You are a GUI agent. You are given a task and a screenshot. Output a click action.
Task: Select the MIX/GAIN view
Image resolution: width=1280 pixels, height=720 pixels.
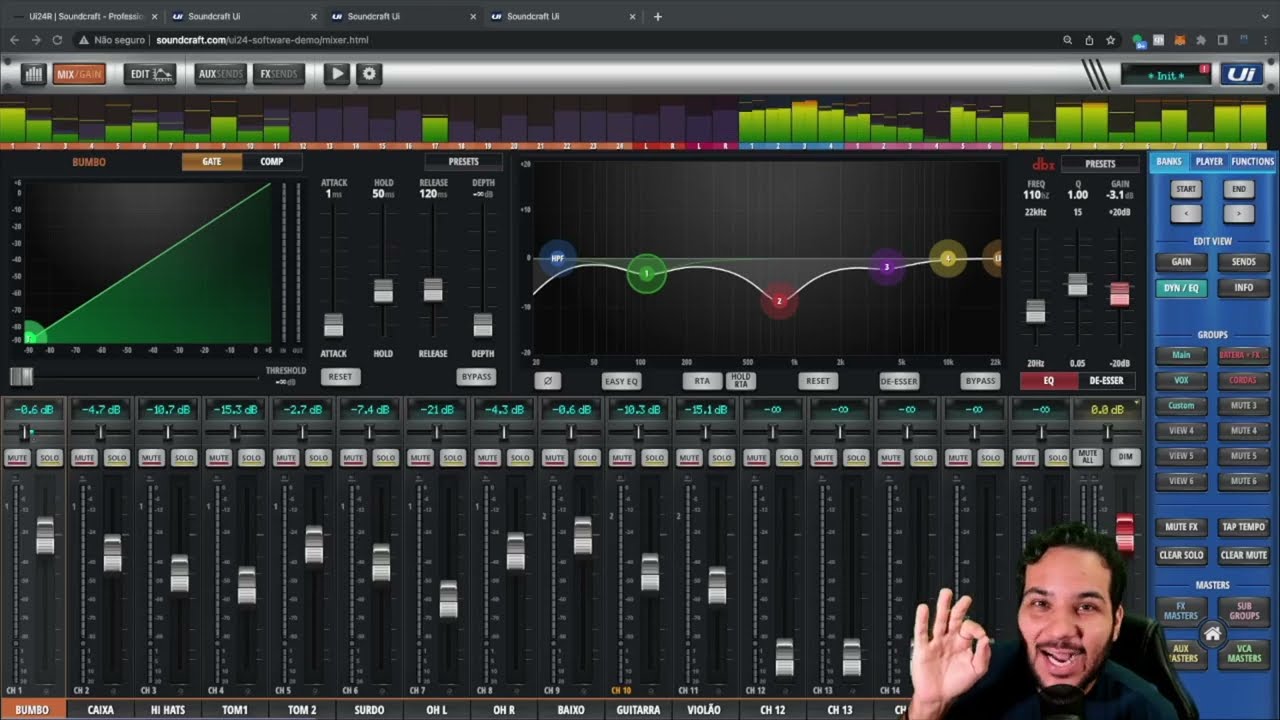[x=79, y=74]
